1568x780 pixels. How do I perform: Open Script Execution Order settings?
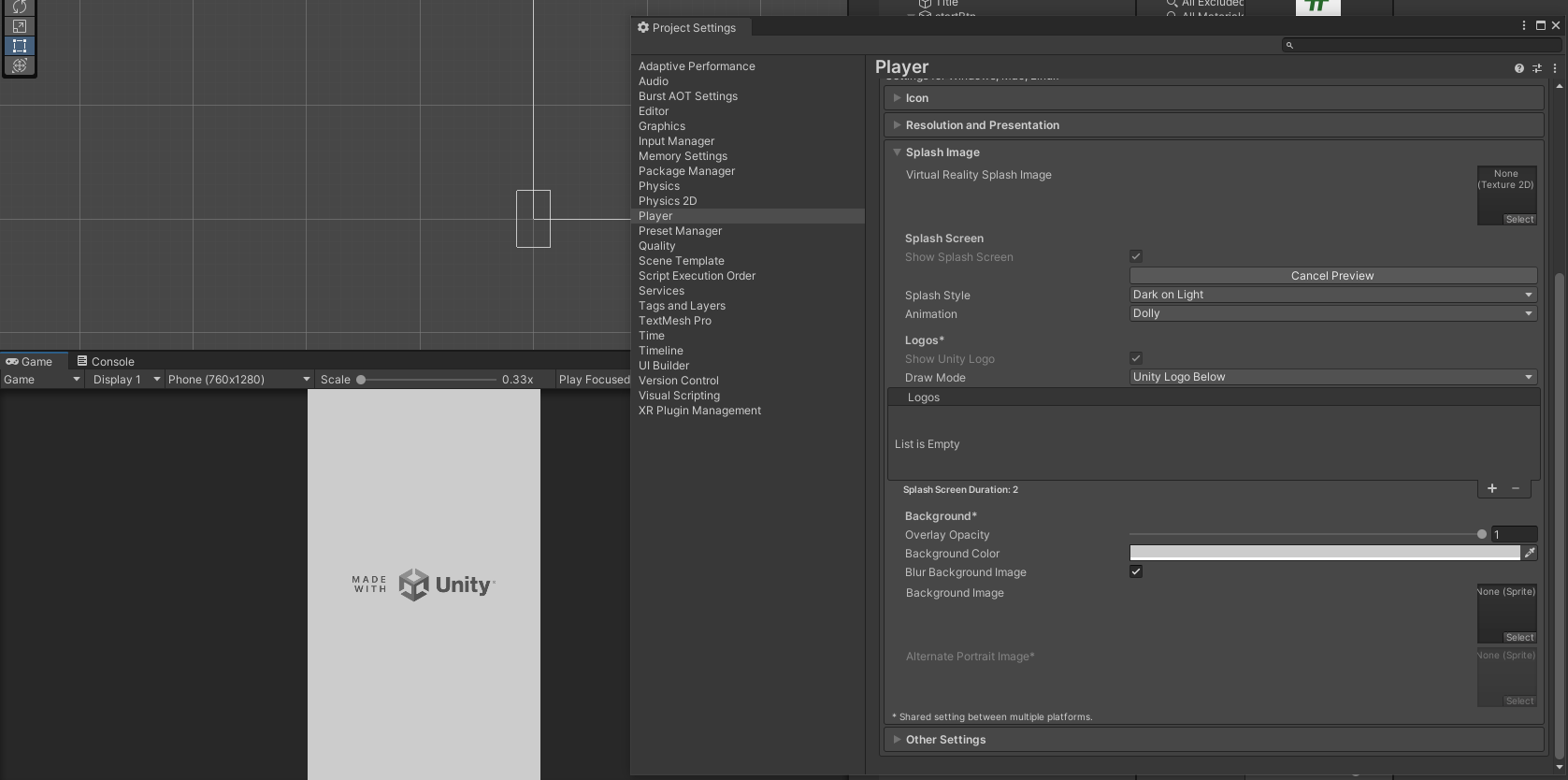pos(697,276)
